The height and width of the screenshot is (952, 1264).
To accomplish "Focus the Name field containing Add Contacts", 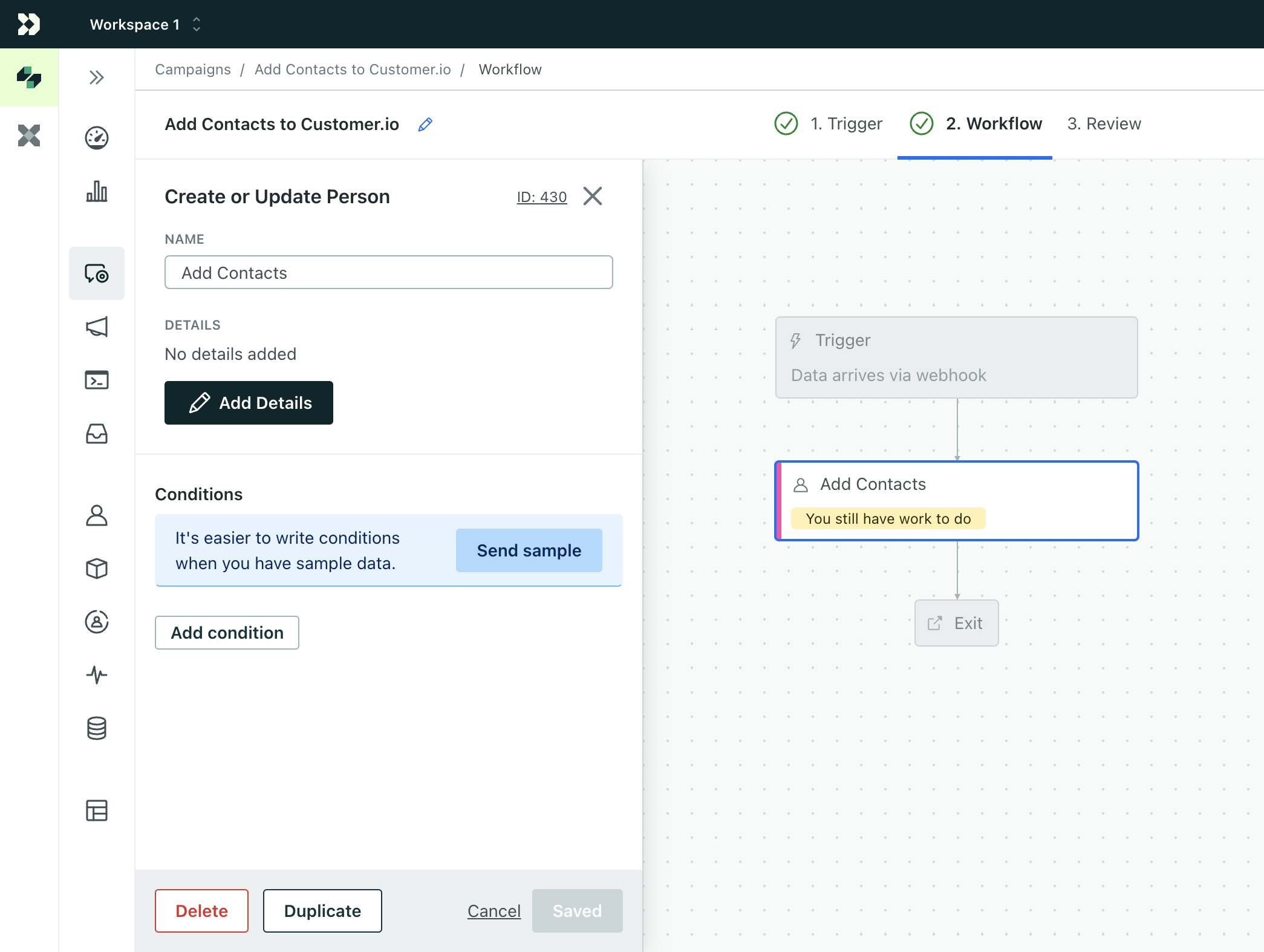I will coord(389,272).
